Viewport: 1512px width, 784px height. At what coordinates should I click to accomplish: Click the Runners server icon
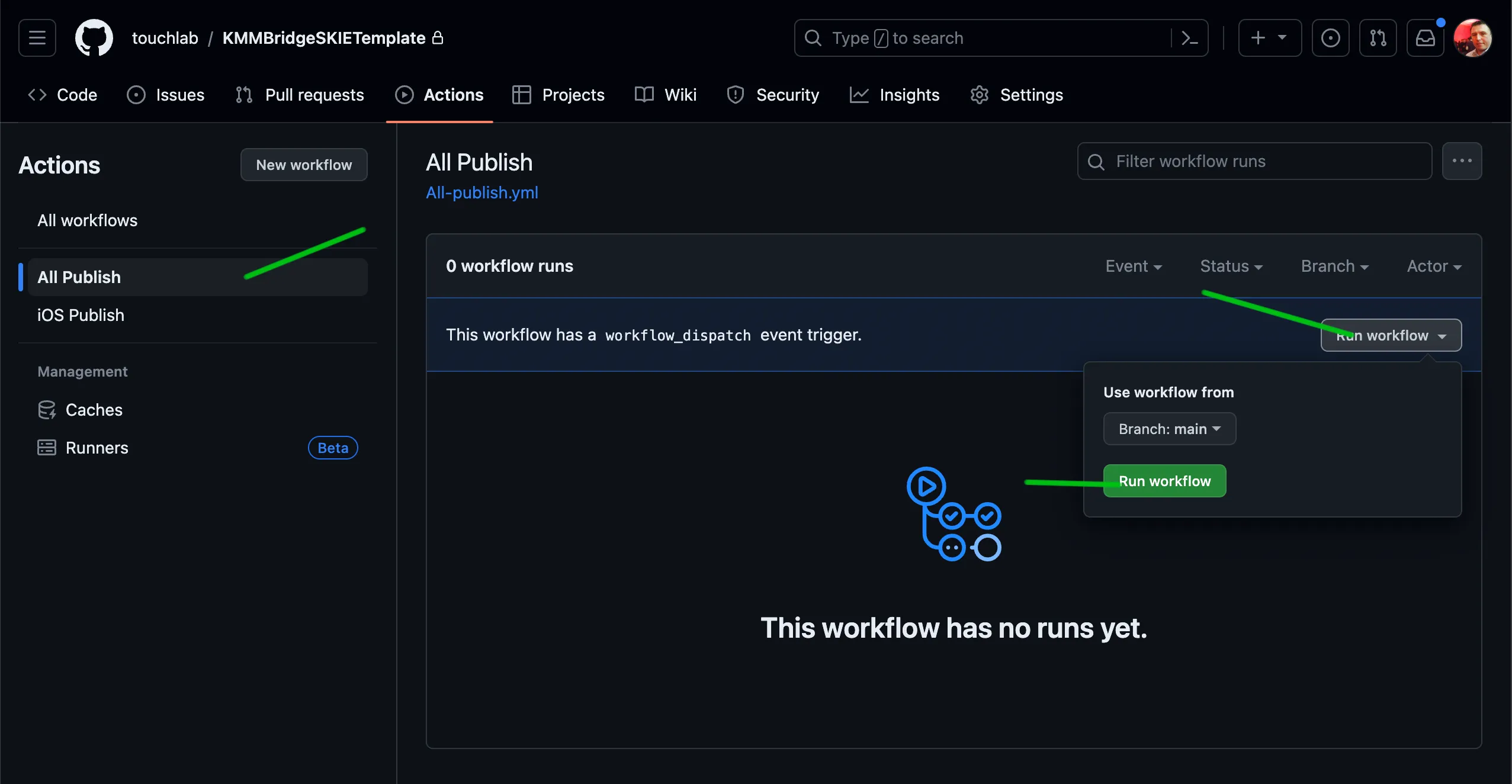pyautogui.click(x=47, y=448)
